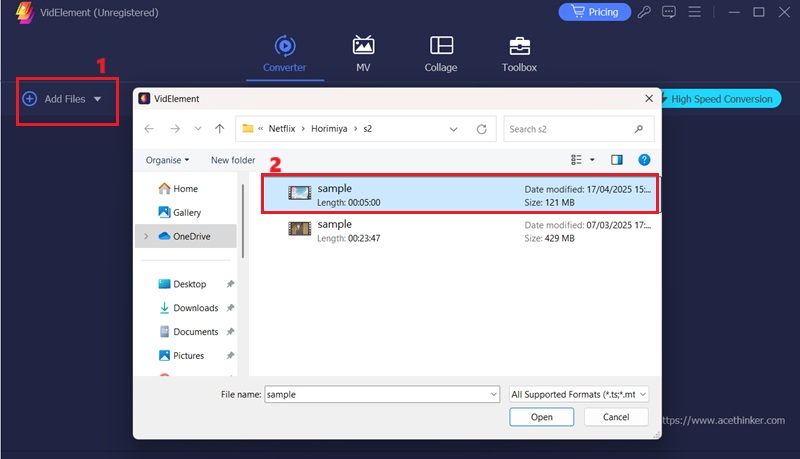
Task: Open the help question mark icon
Action: pos(644,160)
